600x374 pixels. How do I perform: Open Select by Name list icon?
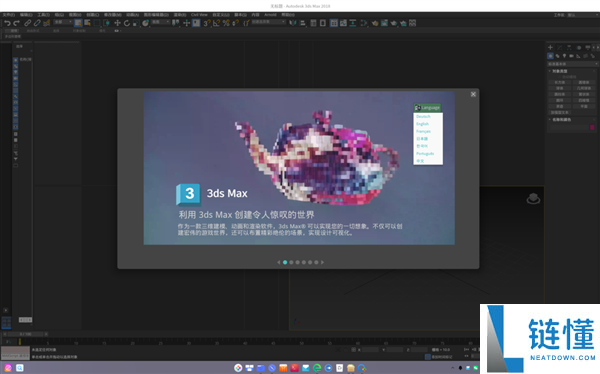point(88,23)
